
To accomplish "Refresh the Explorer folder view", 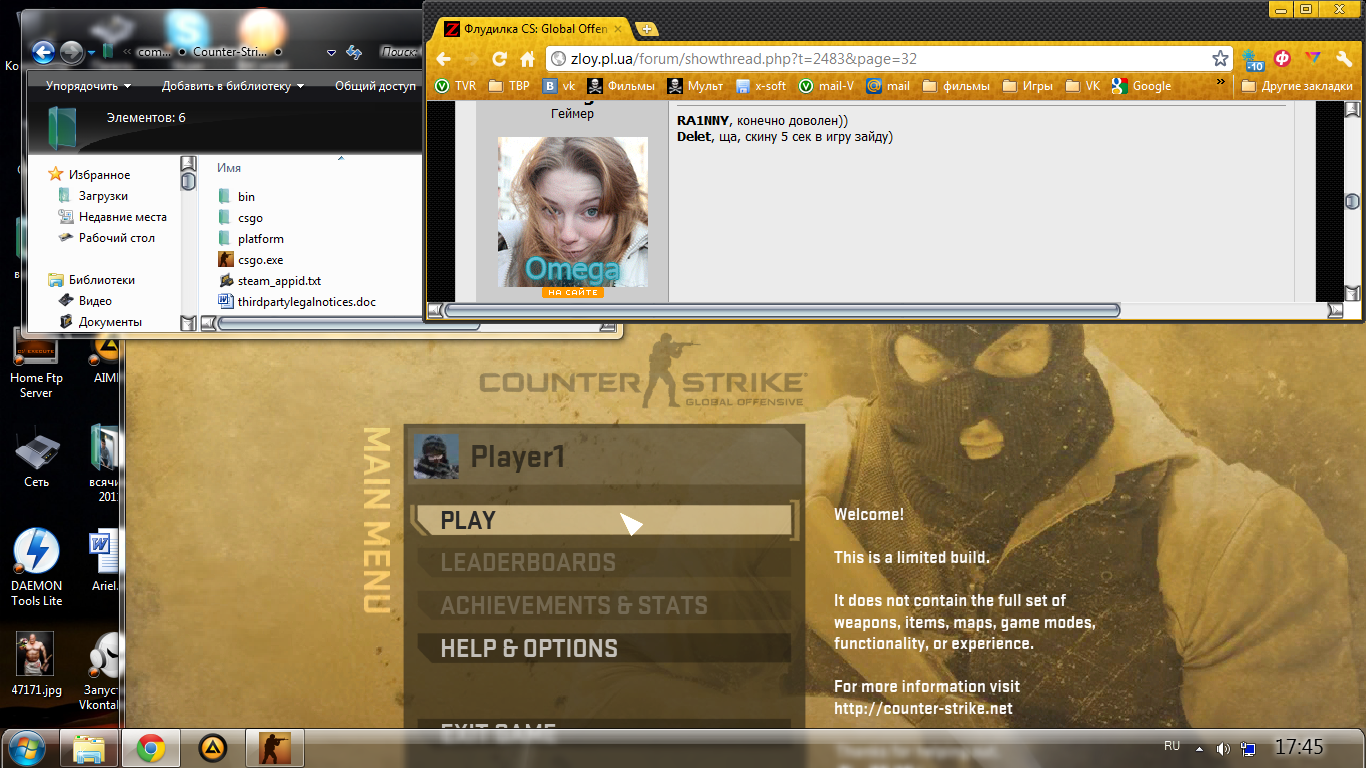I will point(353,52).
